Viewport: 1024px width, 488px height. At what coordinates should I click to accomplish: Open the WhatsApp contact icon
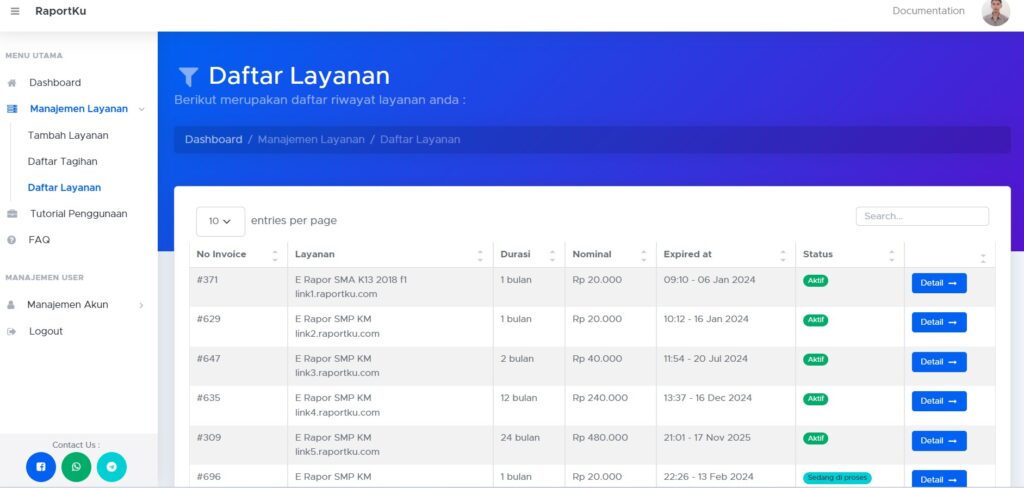(76, 467)
